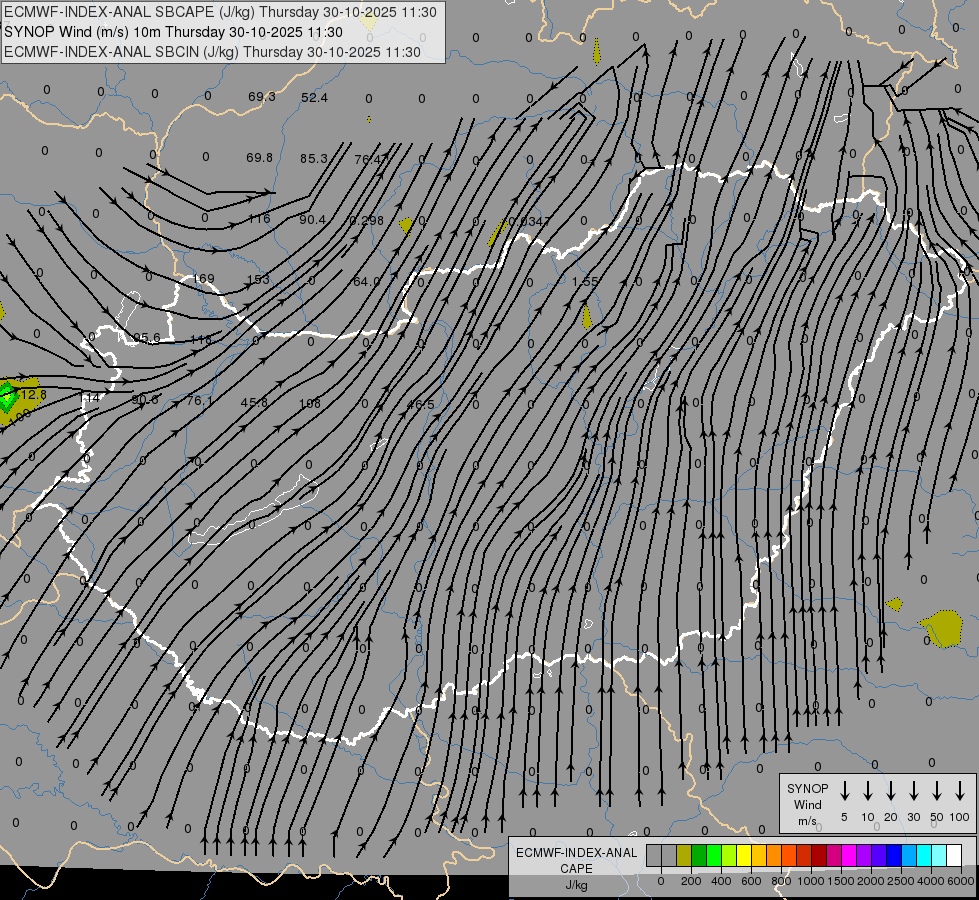The width and height of the screenshot is (979, 900).
Task: Click the SBCAPE title line in header box
Action: (x=220, y=12)
